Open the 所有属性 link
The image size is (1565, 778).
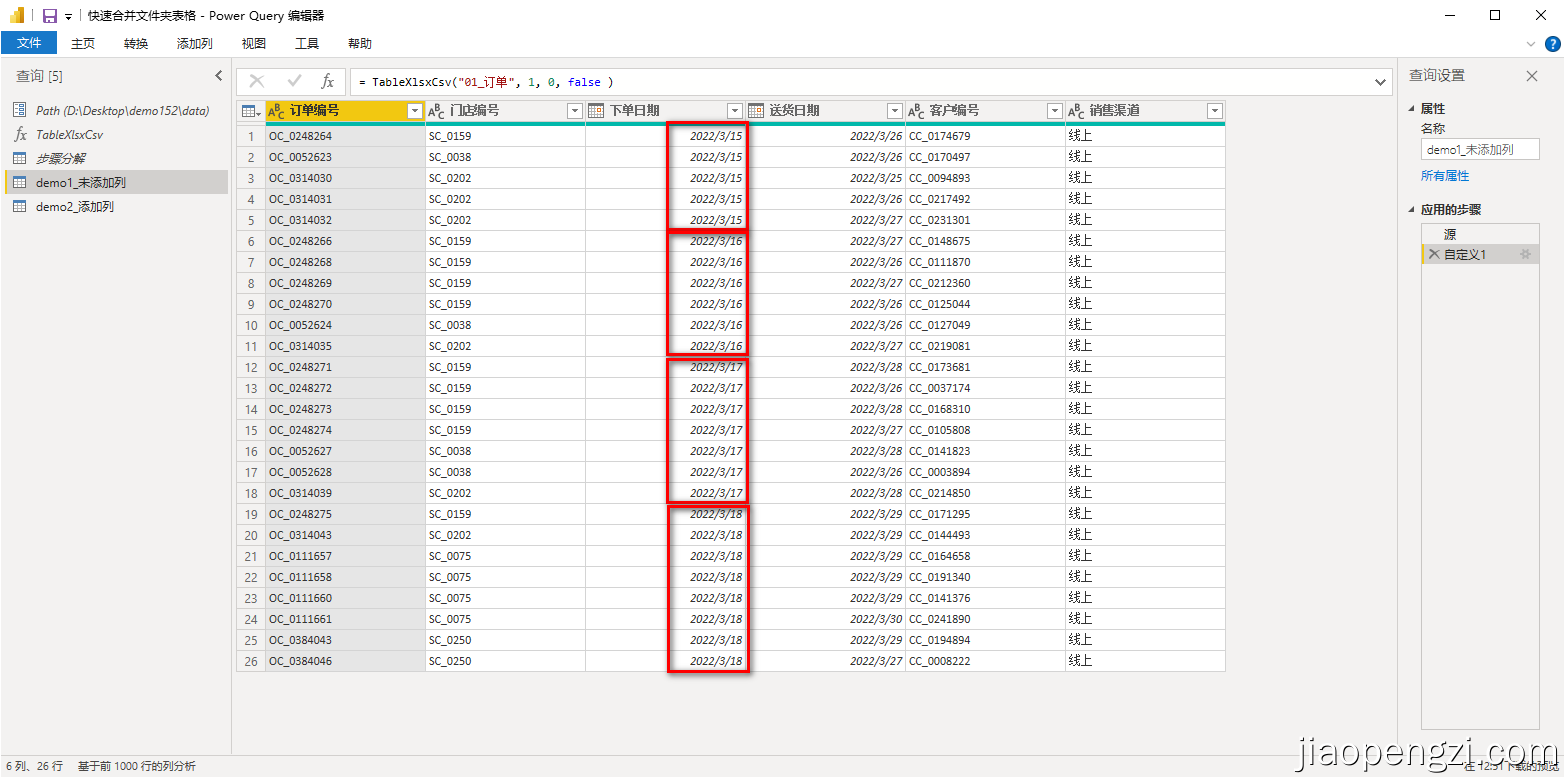tap(1445, 176)
